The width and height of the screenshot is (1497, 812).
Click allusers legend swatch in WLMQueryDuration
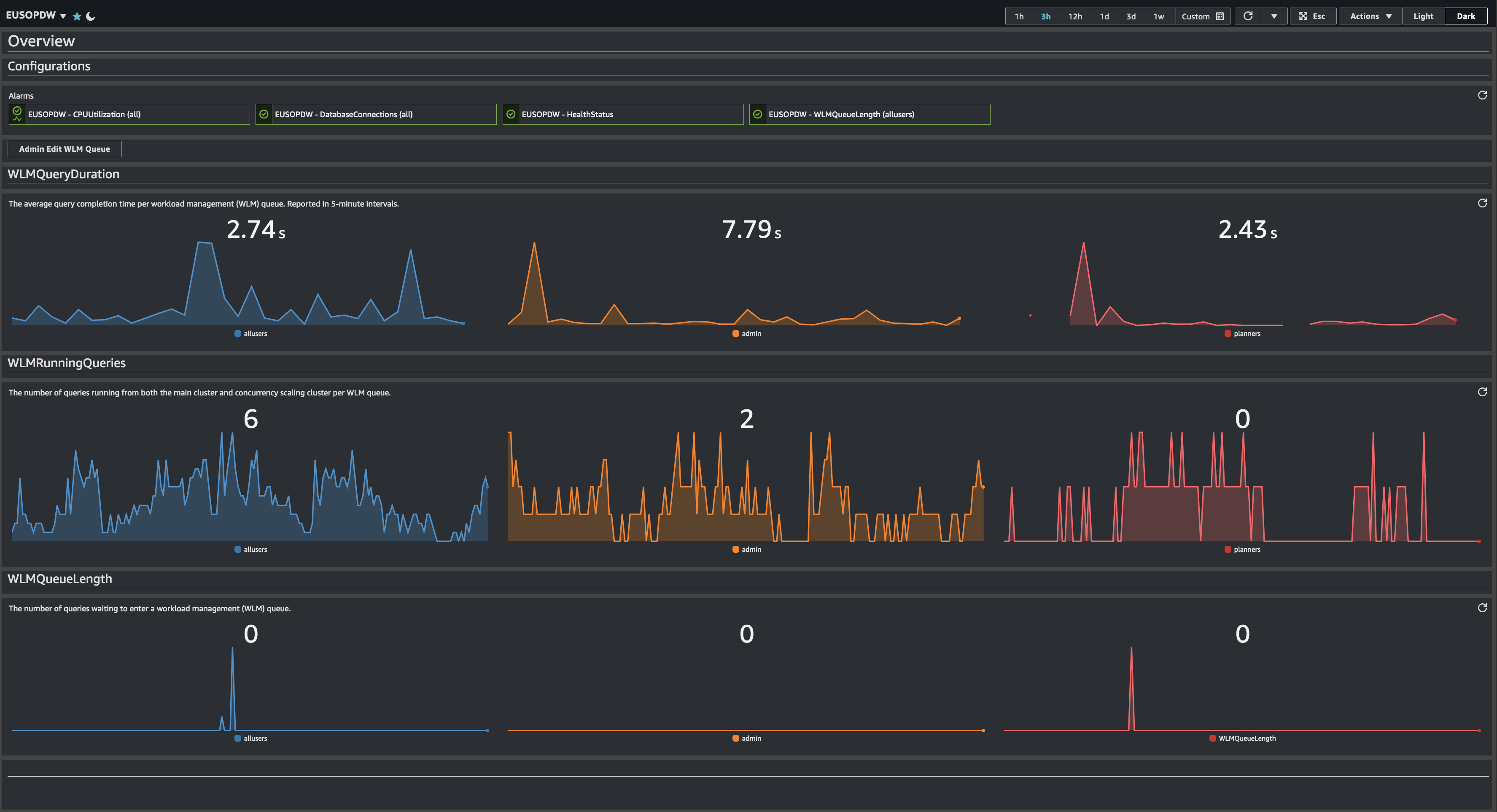[238, 333]
